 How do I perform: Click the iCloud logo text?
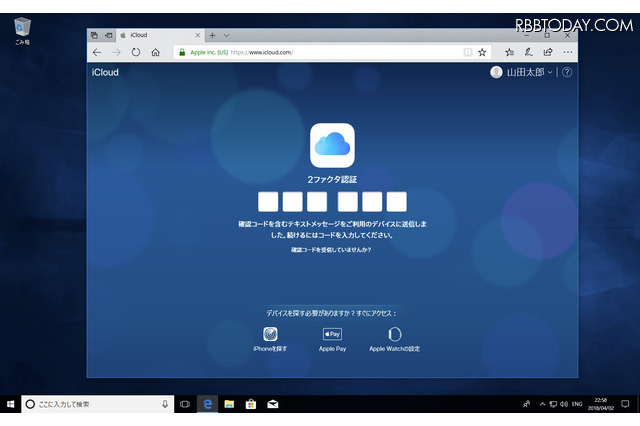pyautogui.click(x=105, y=72)
